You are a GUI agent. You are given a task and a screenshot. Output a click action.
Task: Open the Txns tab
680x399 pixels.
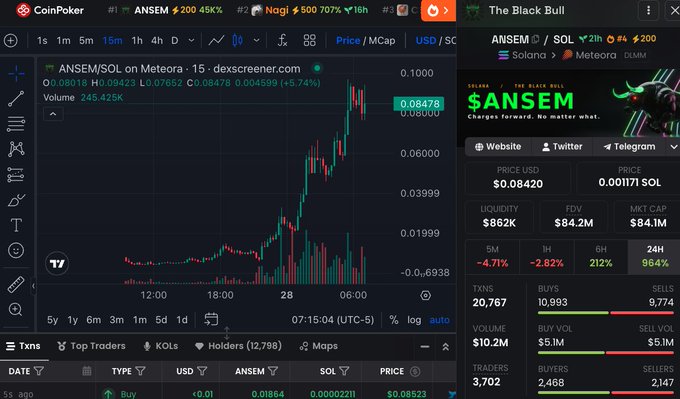point(23,346)
